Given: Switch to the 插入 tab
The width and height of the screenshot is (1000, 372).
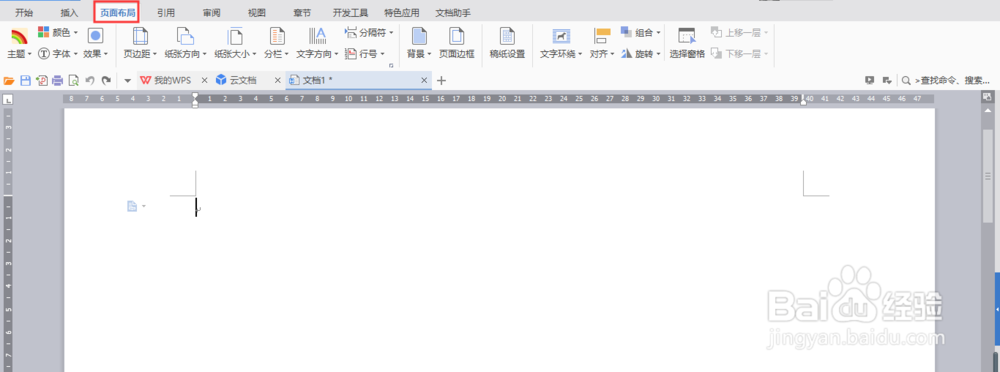Looking at the screenshot, I should (x=69, y=12).
